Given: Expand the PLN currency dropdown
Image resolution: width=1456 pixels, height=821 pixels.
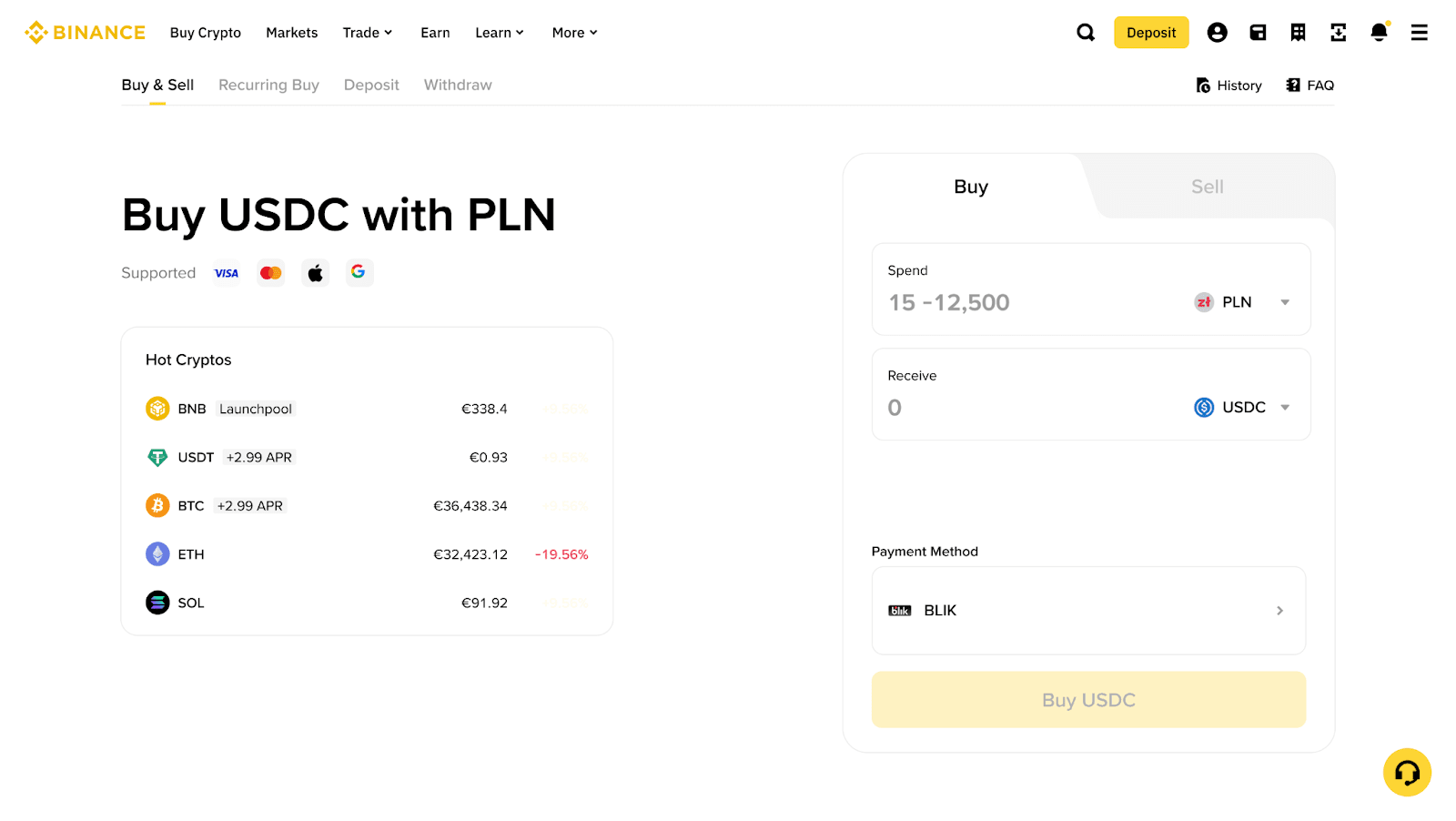Looking at the screenshot, I should point(1242,302).
